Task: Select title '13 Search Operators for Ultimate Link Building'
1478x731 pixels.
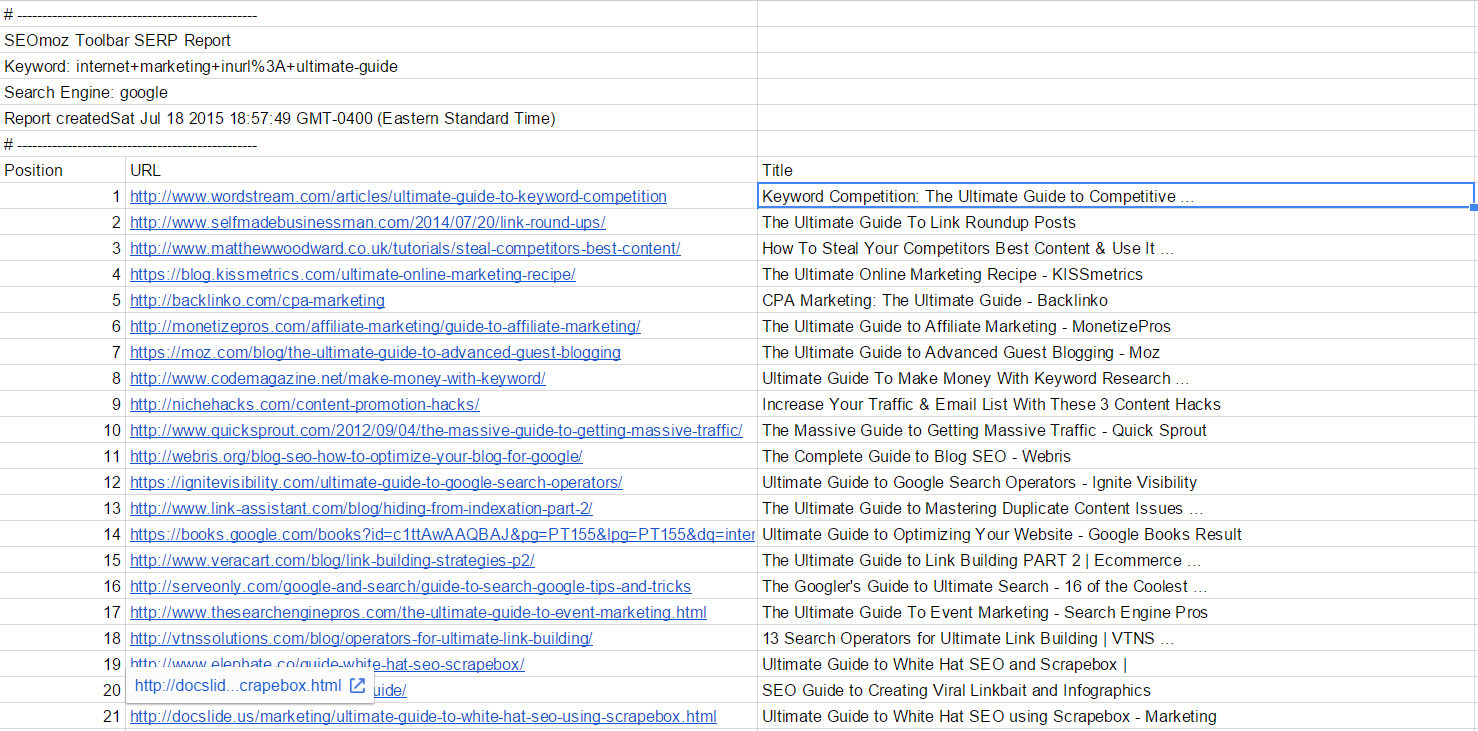Action: [1117, 638]
